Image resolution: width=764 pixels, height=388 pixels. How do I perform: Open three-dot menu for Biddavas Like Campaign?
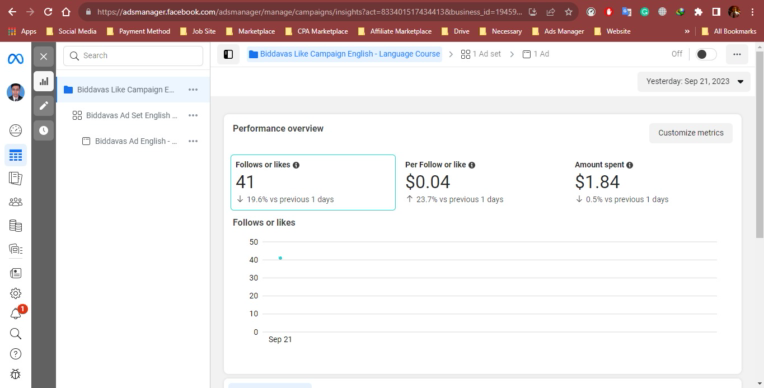[x=193, y=90]
